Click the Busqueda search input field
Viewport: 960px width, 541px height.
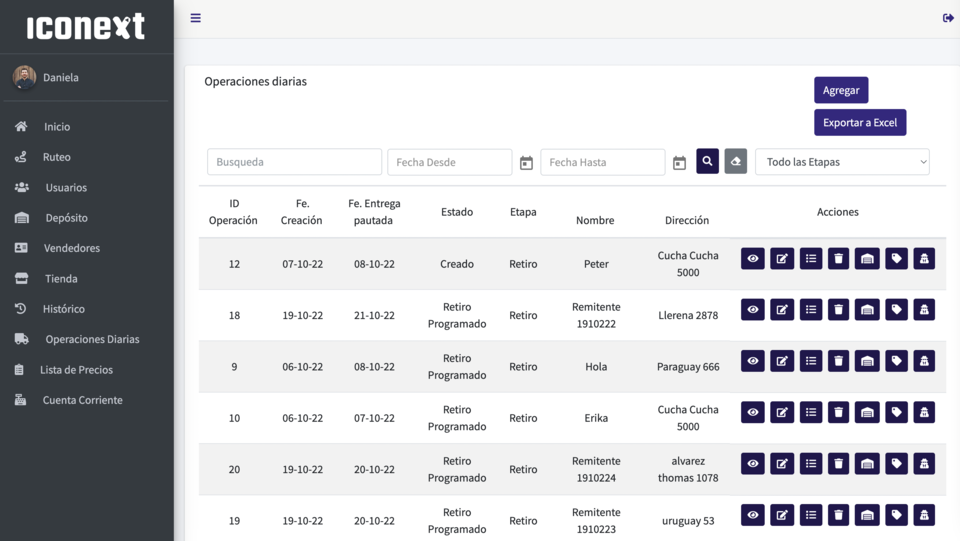click(294, 162)
